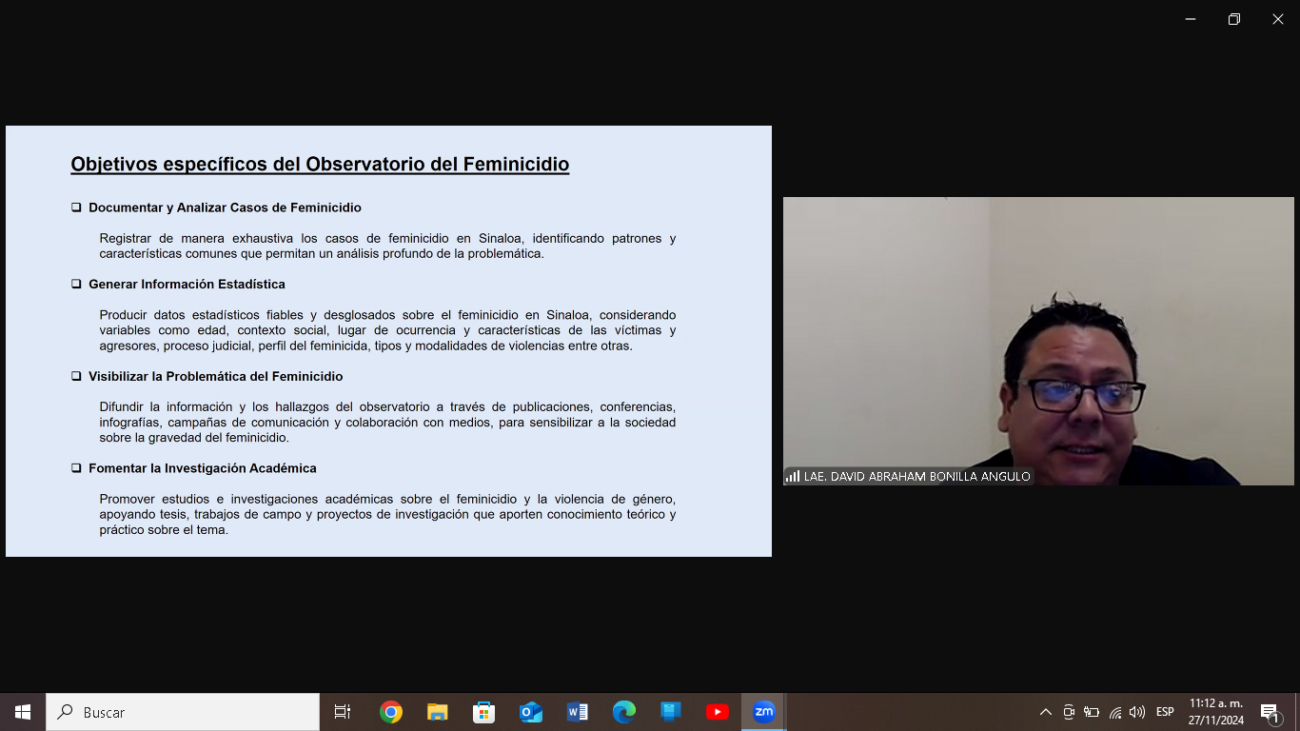Click the Buscar search box

[x=185, y=712]
